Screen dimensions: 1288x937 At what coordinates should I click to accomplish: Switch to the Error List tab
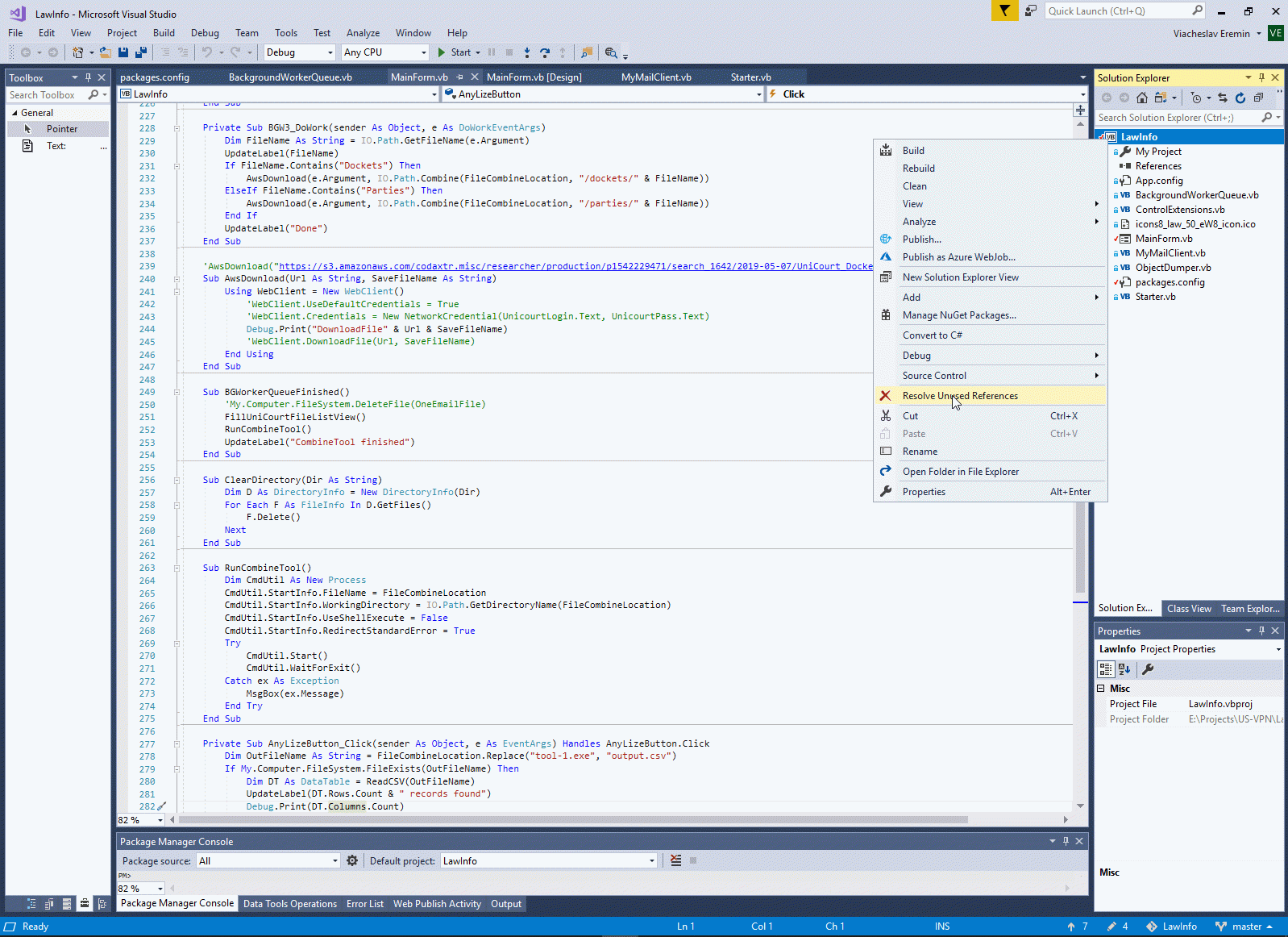pyautogui.click(x=364, y=904)
